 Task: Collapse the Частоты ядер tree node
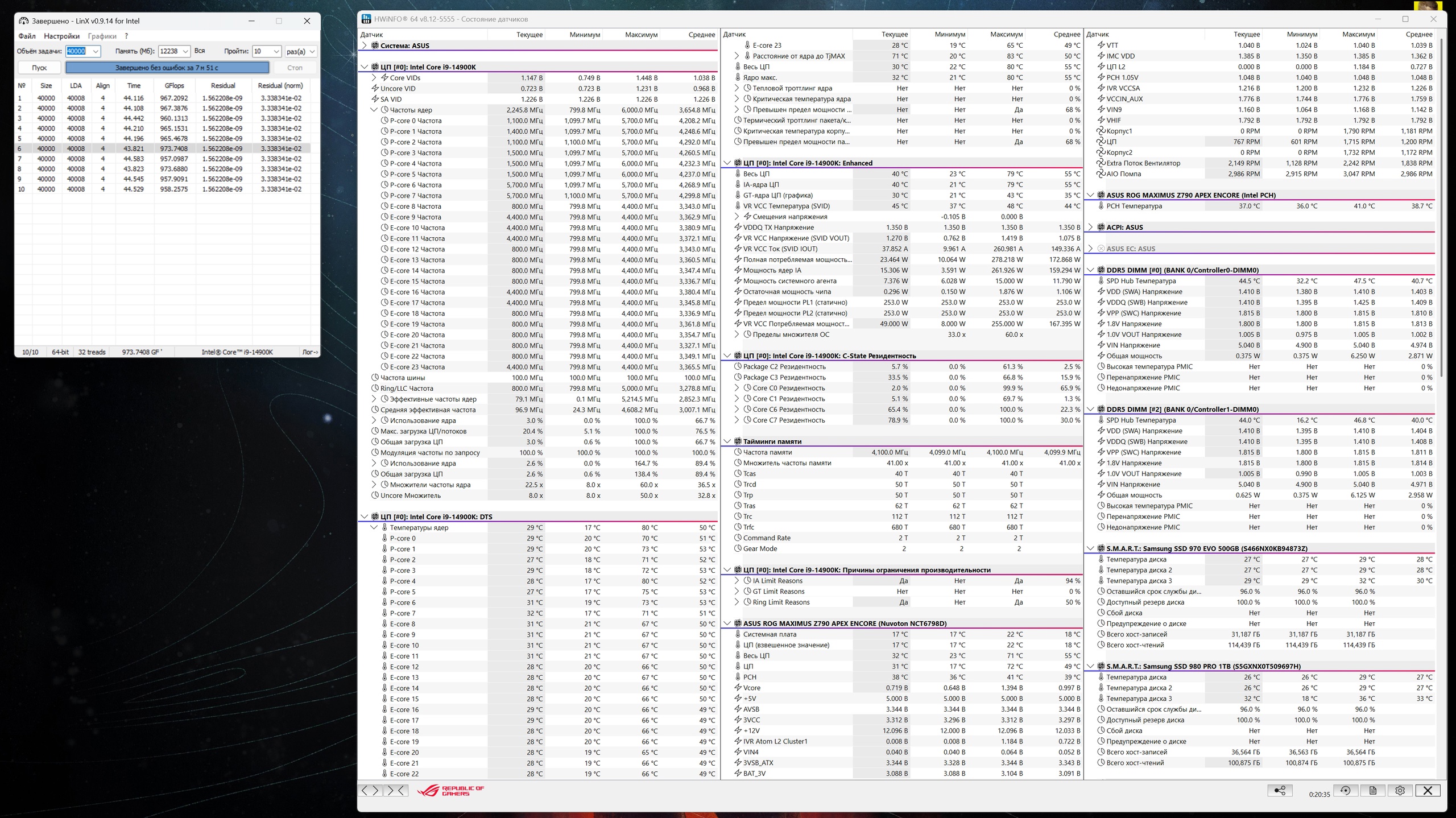click(374, 110)
